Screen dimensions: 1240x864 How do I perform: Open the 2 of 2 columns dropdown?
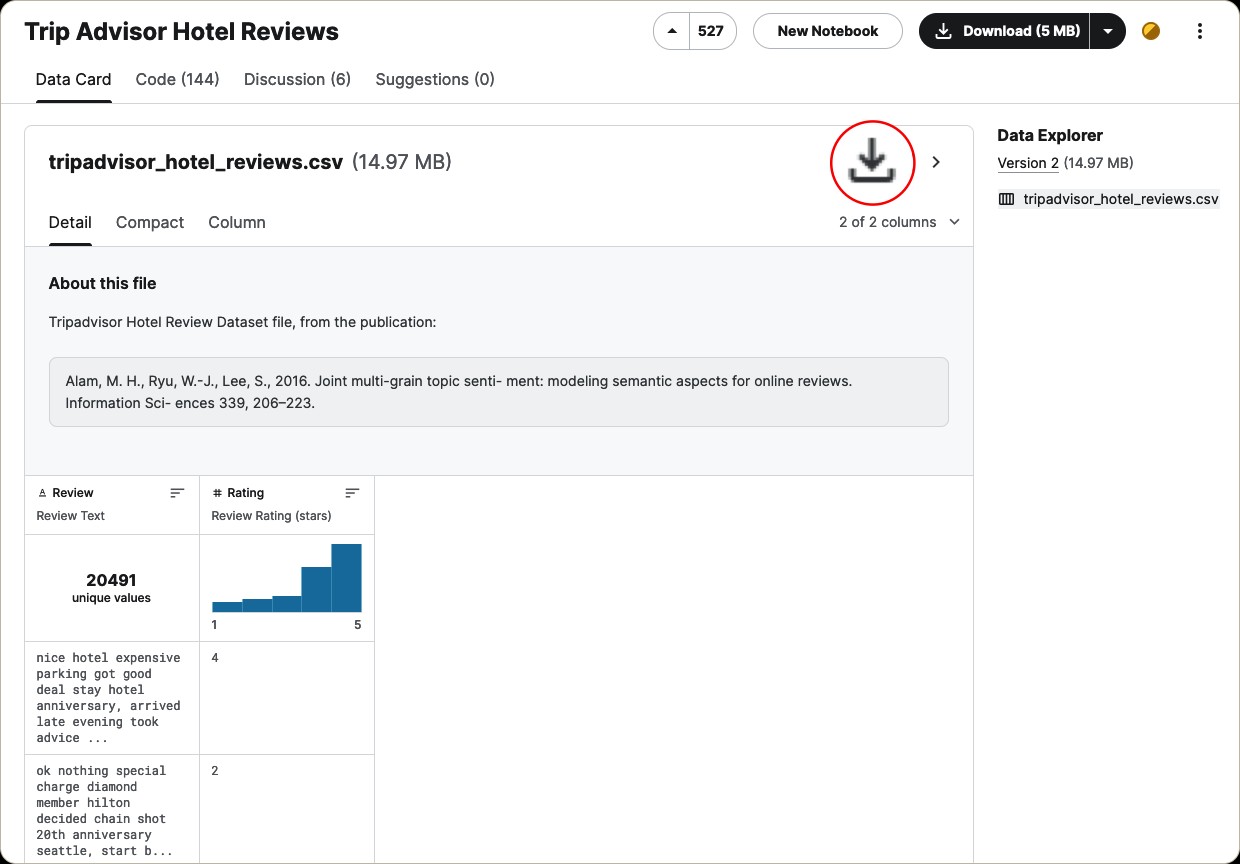click(x=899, y=222)
